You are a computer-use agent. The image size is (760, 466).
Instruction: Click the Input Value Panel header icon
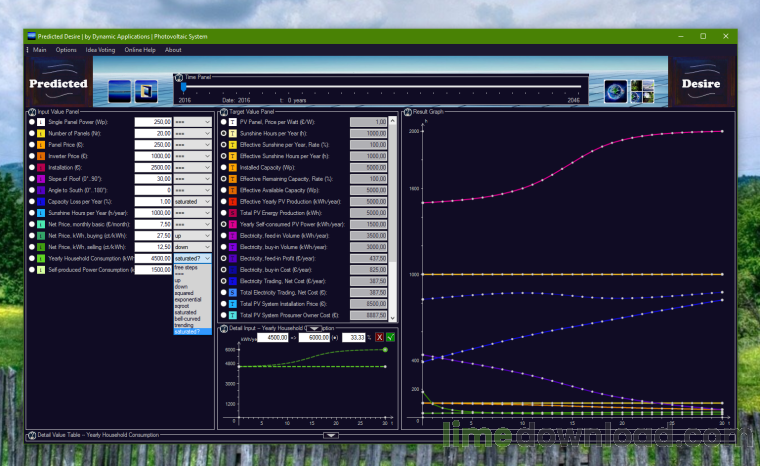pos(32,112)
